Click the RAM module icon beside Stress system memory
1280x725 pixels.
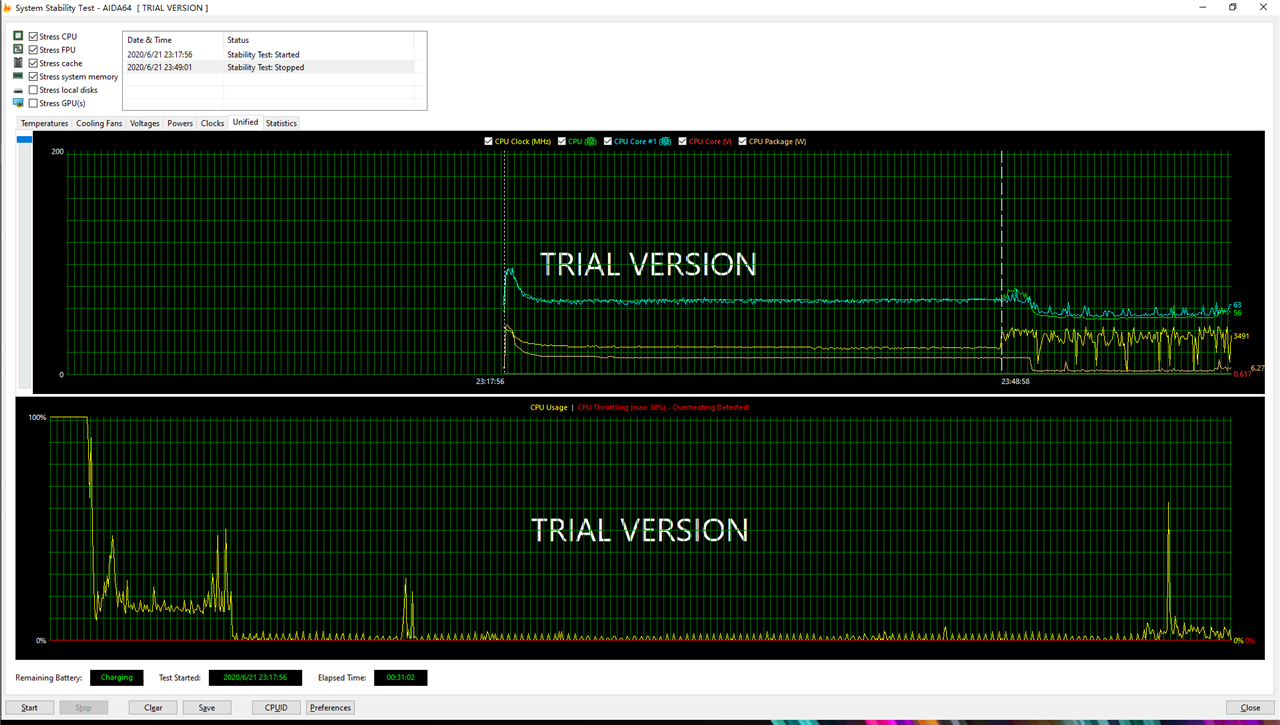point(18,76)
